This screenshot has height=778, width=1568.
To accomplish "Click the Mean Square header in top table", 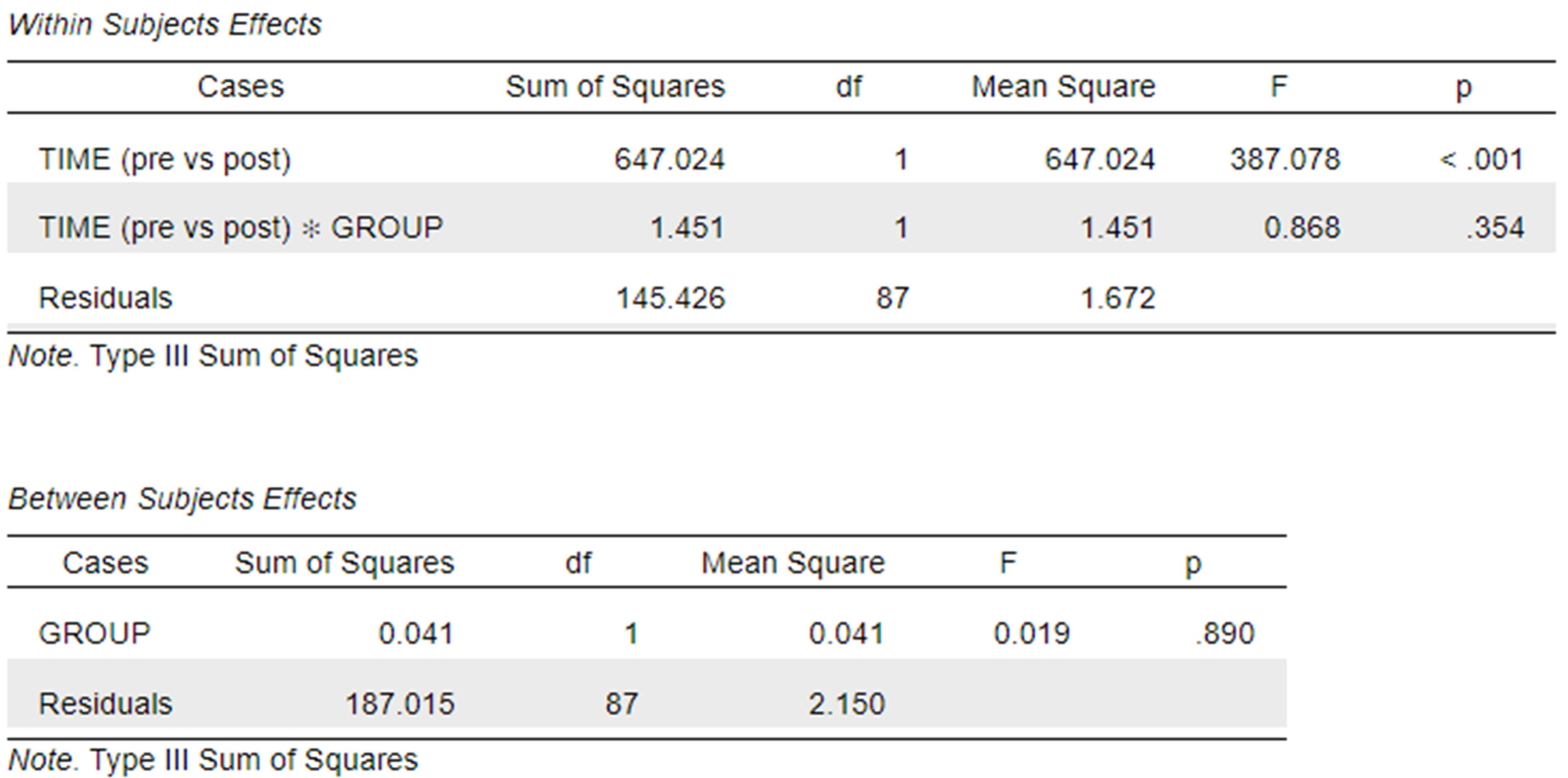I will click(1063, 86).
